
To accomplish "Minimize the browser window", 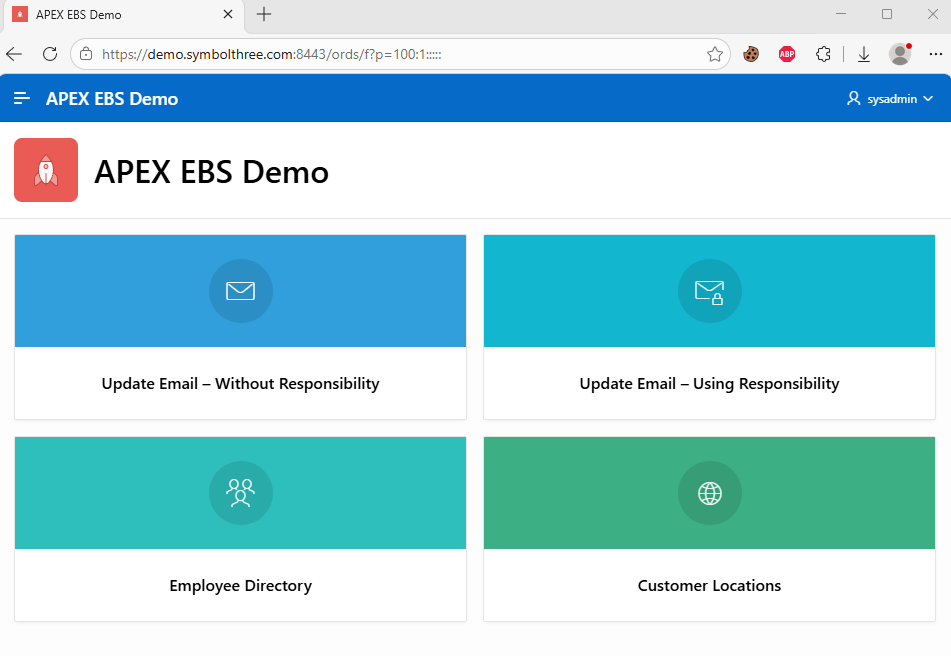I will [841, 14].
